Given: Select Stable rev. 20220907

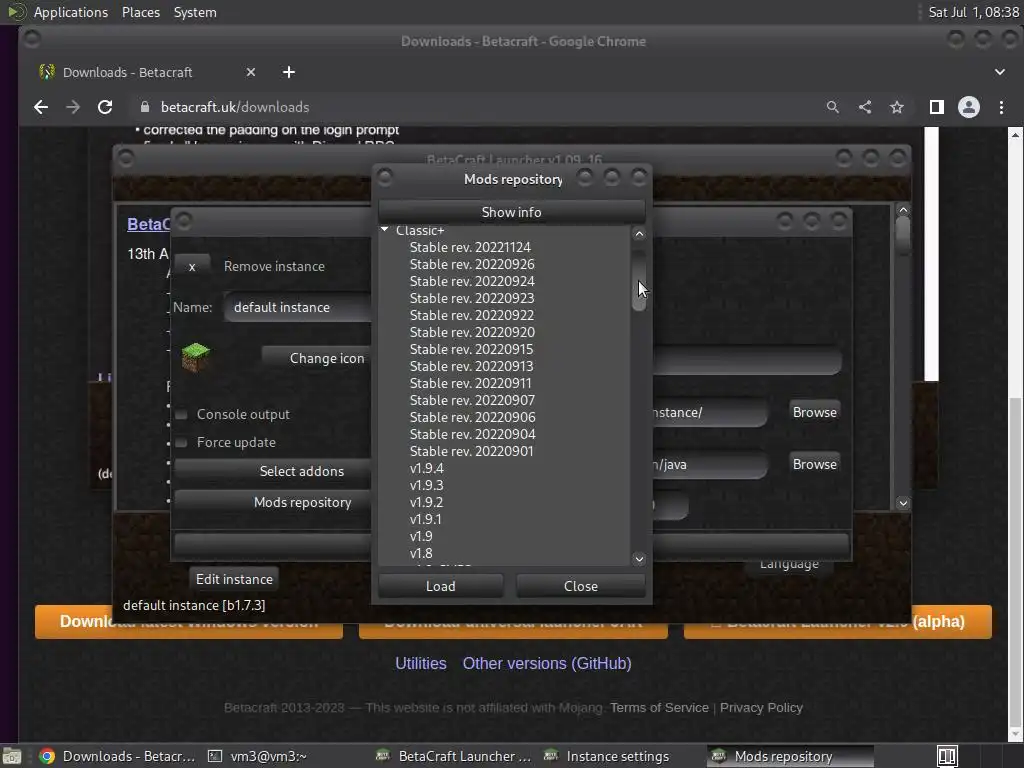Looking at the screenshot, I should point(472,400).
